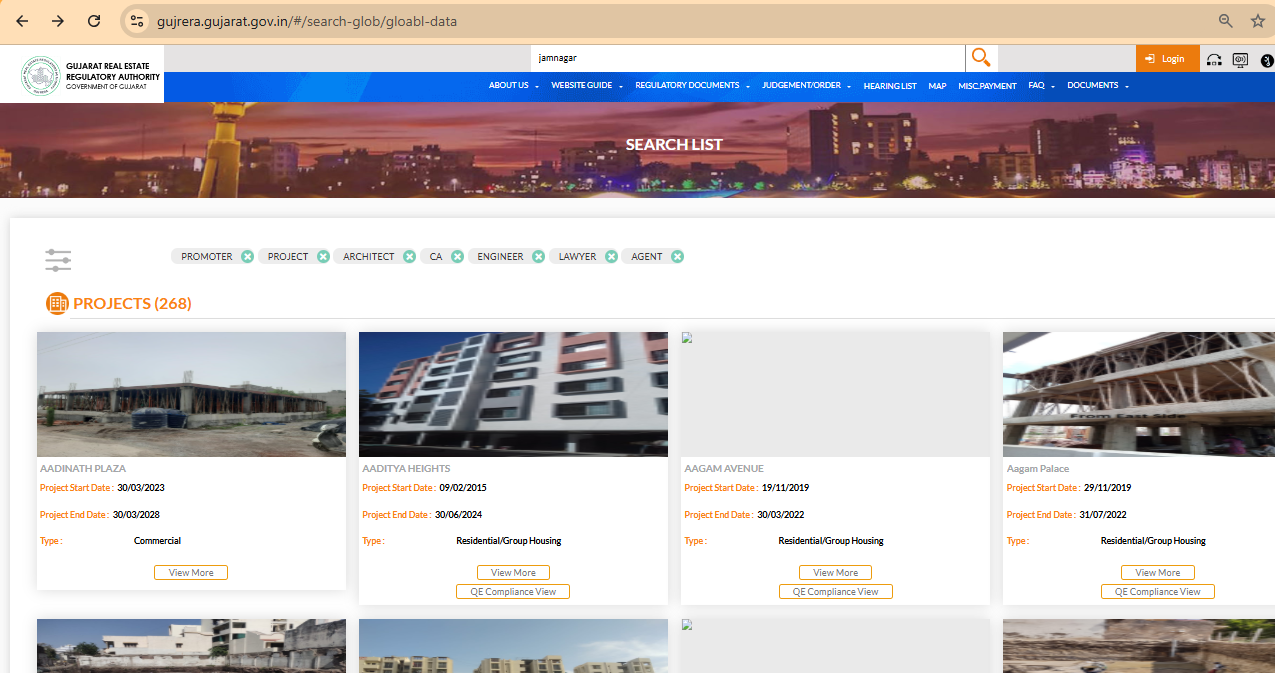Remove the CA filter chip
Image resolution: width=1275 pixels, height=673 pixels.
click(457, 257)
